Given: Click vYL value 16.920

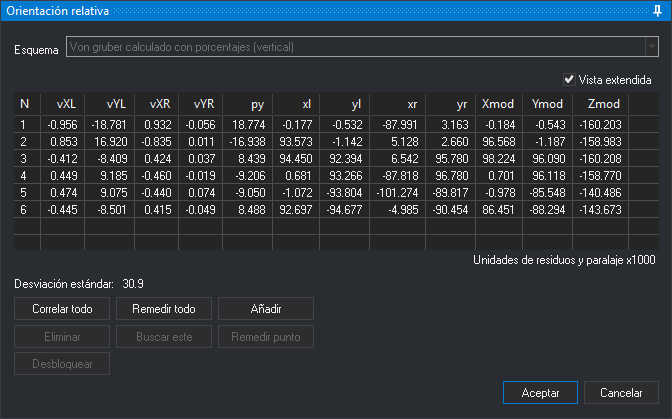Looking at the screenshot, I should pyautogui.click(x=110, y=142).
